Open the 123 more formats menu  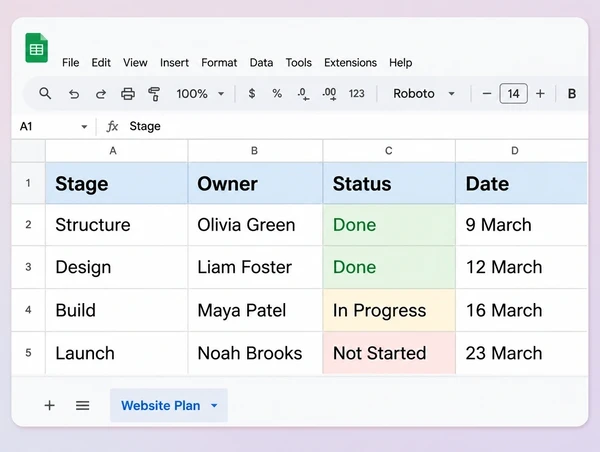pyautogui.click(x=356, y=94)
